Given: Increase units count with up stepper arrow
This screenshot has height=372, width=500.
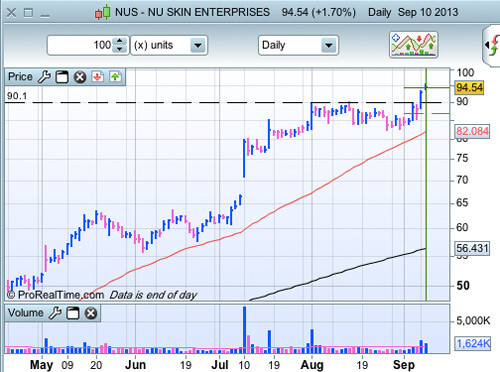Looking at the screenshot, I should click(120, 41).
